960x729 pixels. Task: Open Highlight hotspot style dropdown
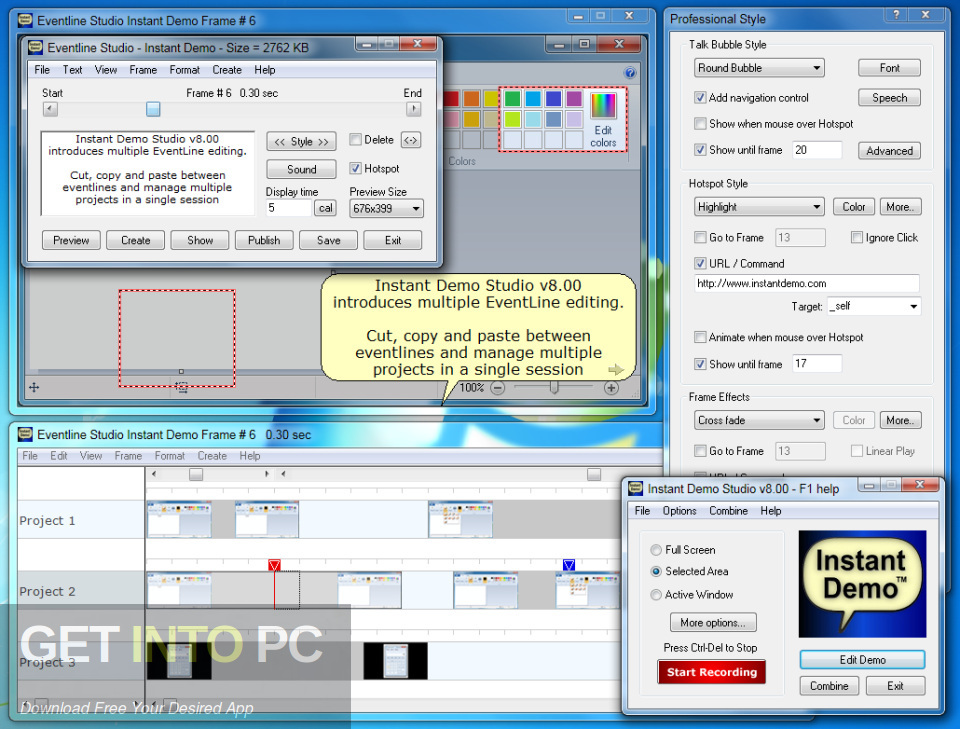point(759,207)
